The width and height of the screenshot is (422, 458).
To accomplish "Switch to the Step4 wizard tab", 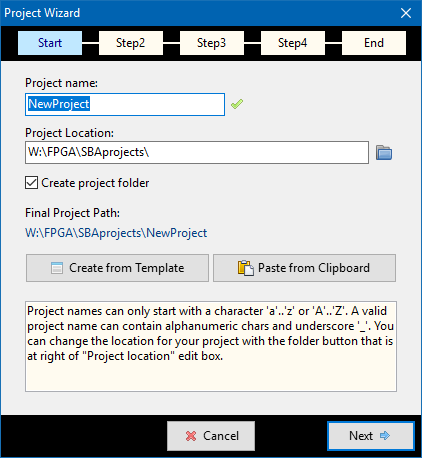I will click(293, 43).
